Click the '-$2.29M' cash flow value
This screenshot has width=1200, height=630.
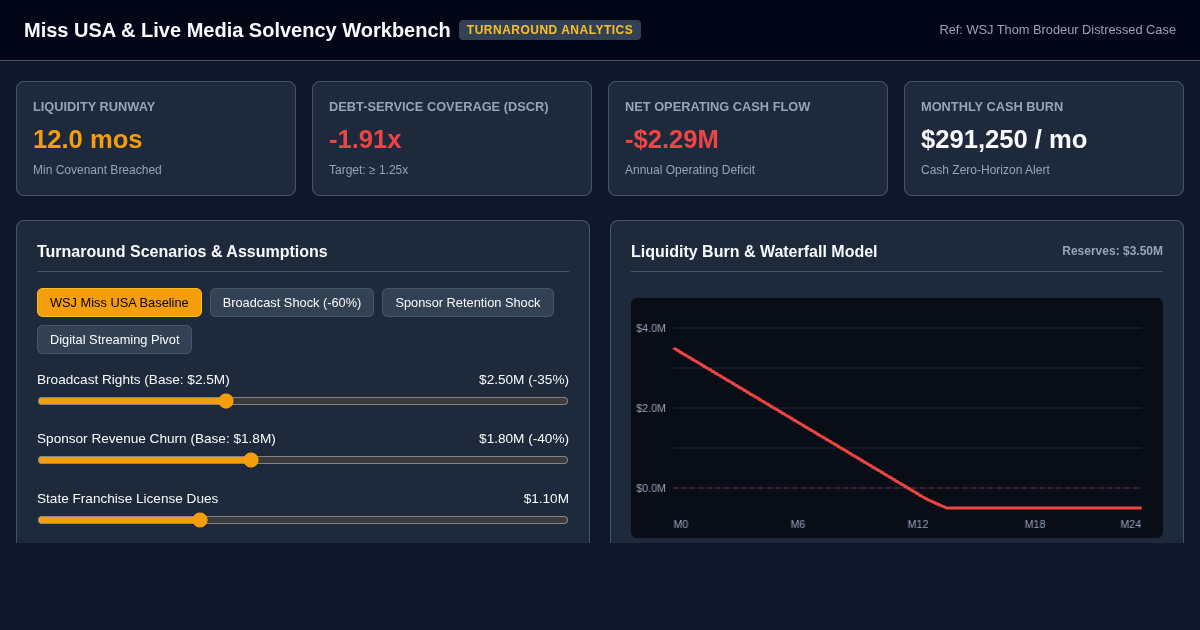(672, 139)
